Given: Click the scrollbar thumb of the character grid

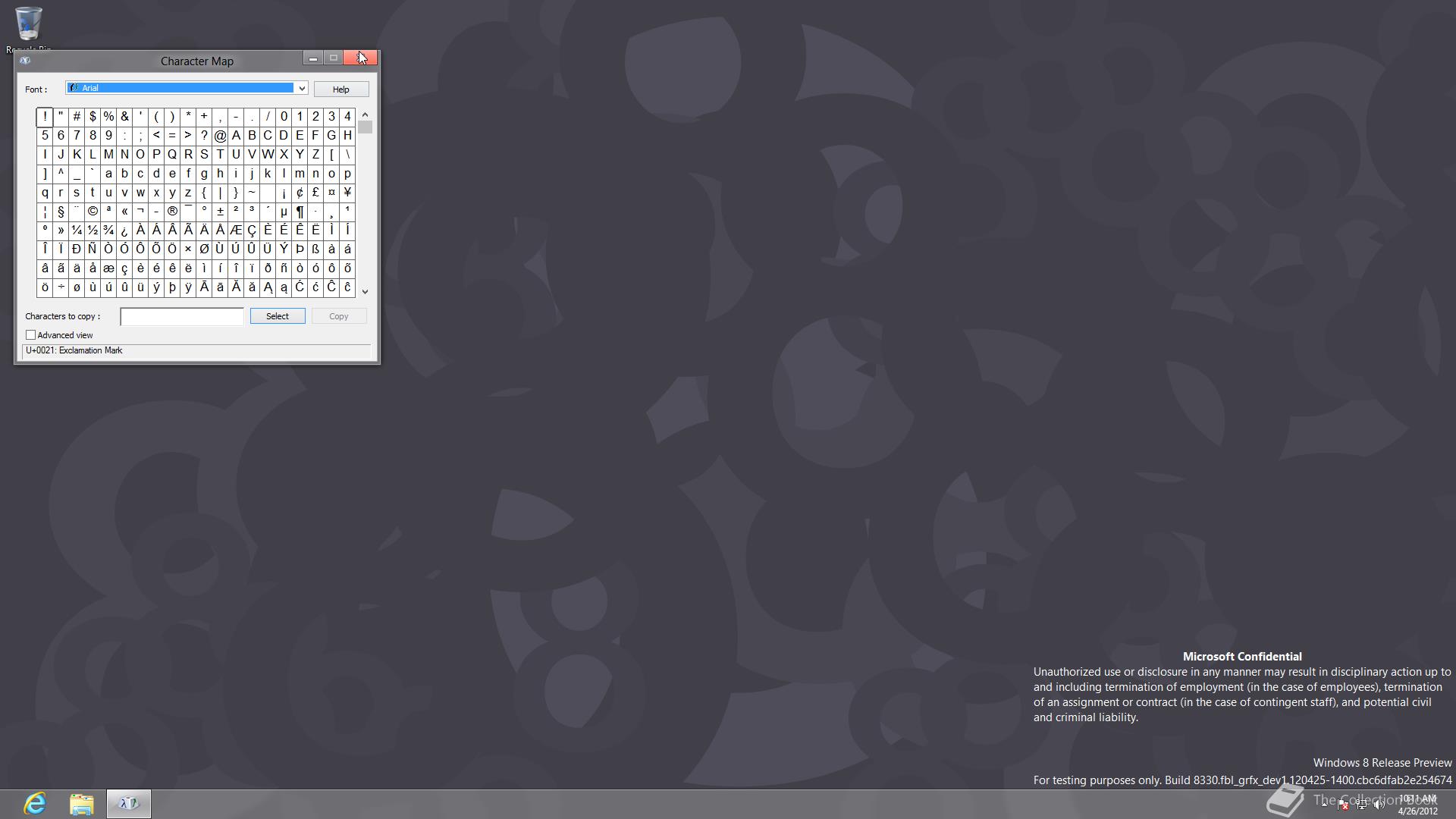Looking at the screenshot, I should click(x=365, y=127).
